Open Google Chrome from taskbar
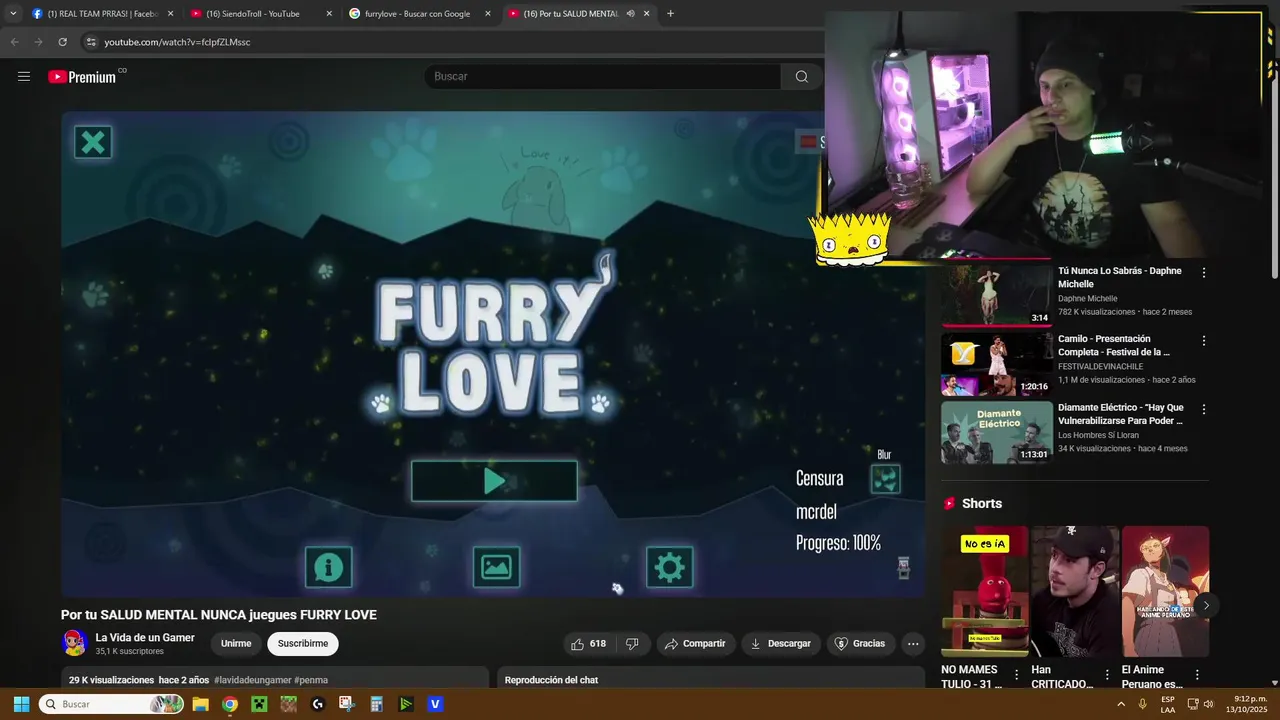Screen dimensions: 1280x720 point(230,704)
